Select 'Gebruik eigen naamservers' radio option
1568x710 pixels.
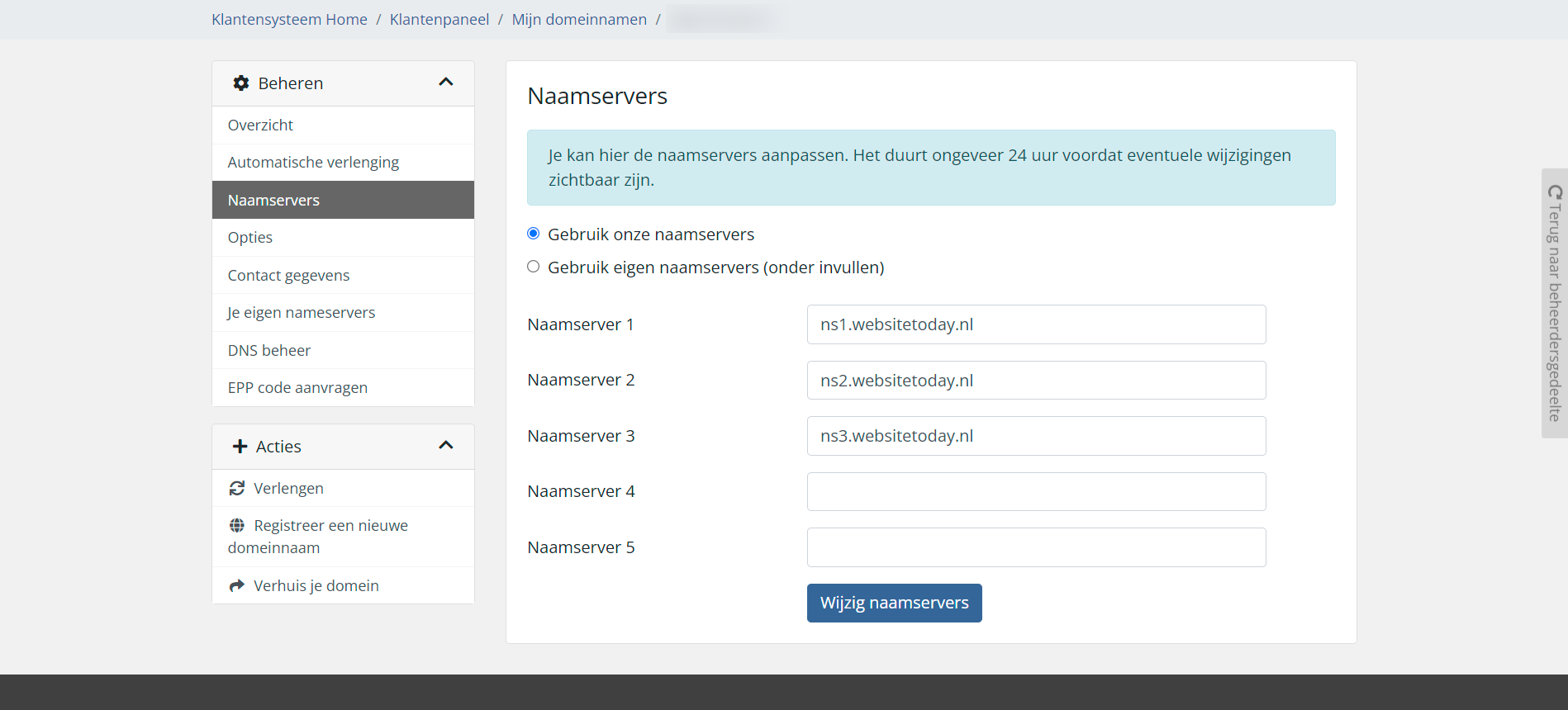(534, 267)
